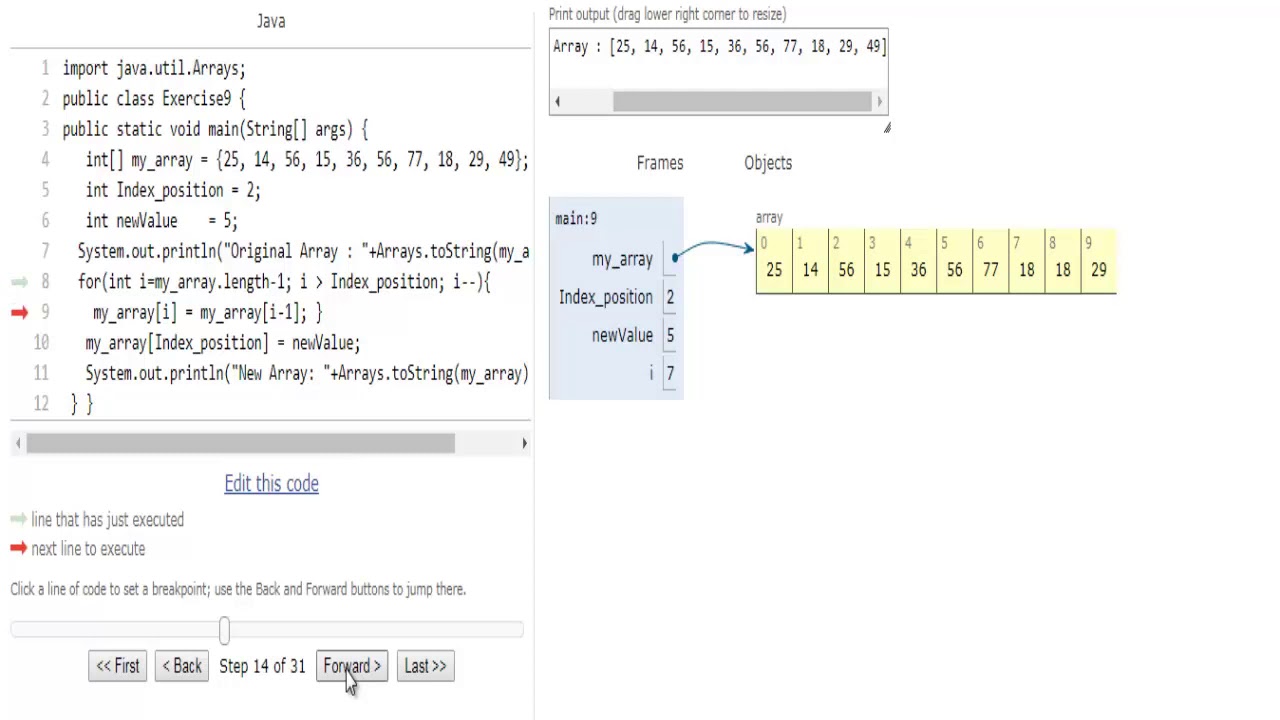This screenshot has width=1280, height=720.
Task: Click variable i value 7 in frame
Action: coord(670,374)
